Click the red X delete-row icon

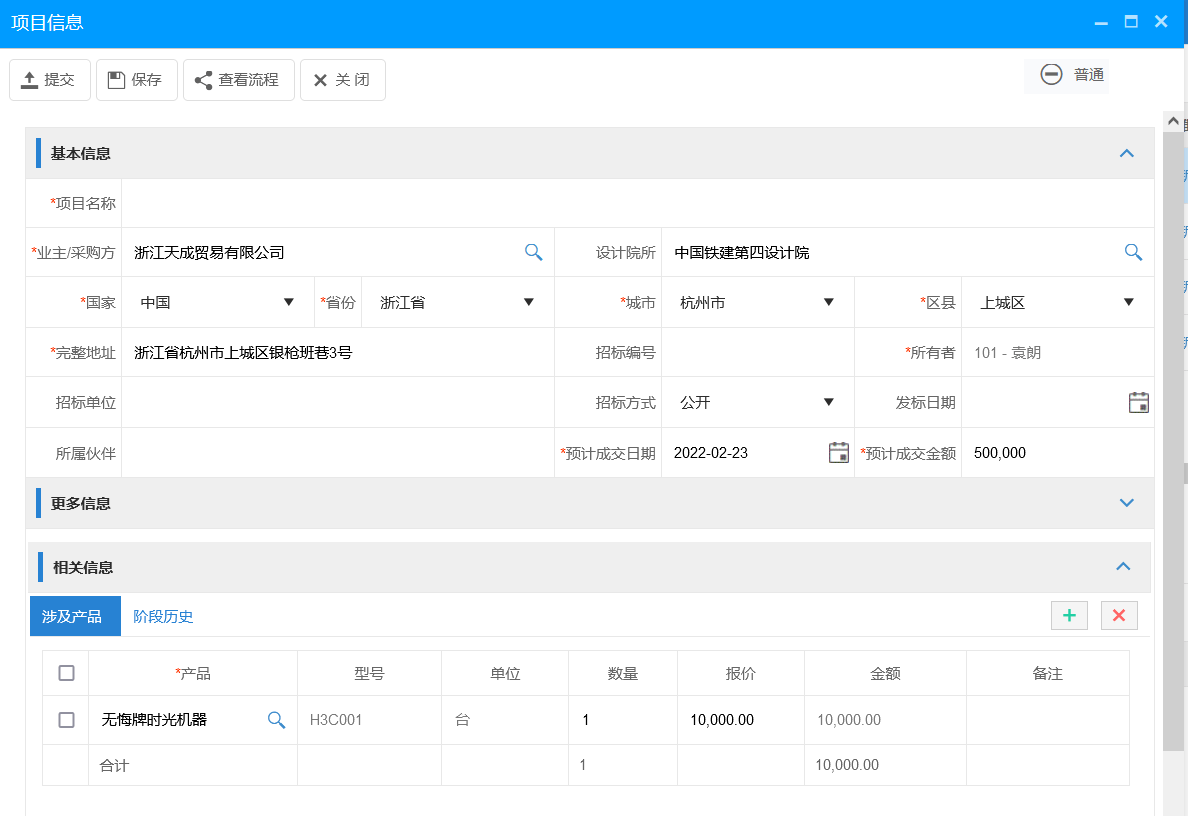[1118, 616]
